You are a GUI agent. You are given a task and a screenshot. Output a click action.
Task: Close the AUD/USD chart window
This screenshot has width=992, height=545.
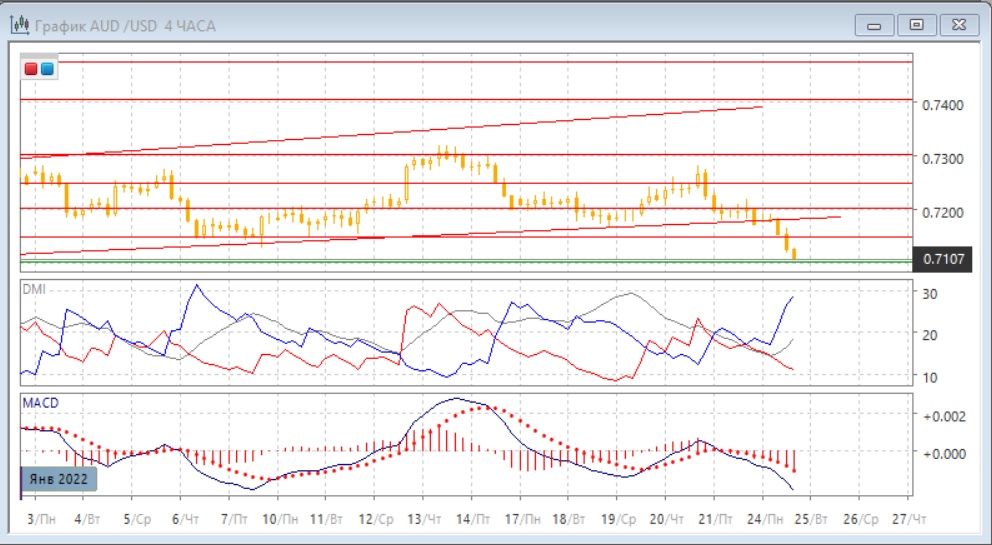957,25
